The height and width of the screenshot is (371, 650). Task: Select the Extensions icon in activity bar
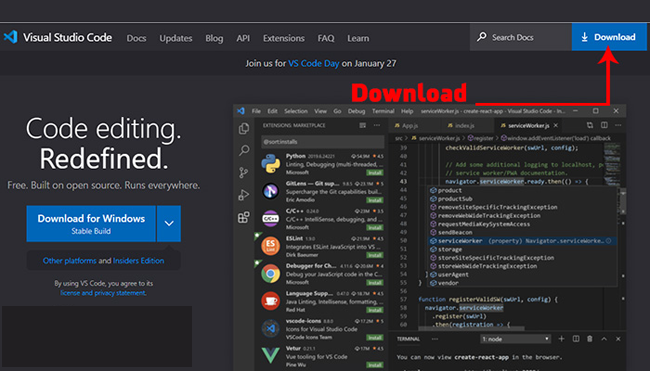pos(244,217)
